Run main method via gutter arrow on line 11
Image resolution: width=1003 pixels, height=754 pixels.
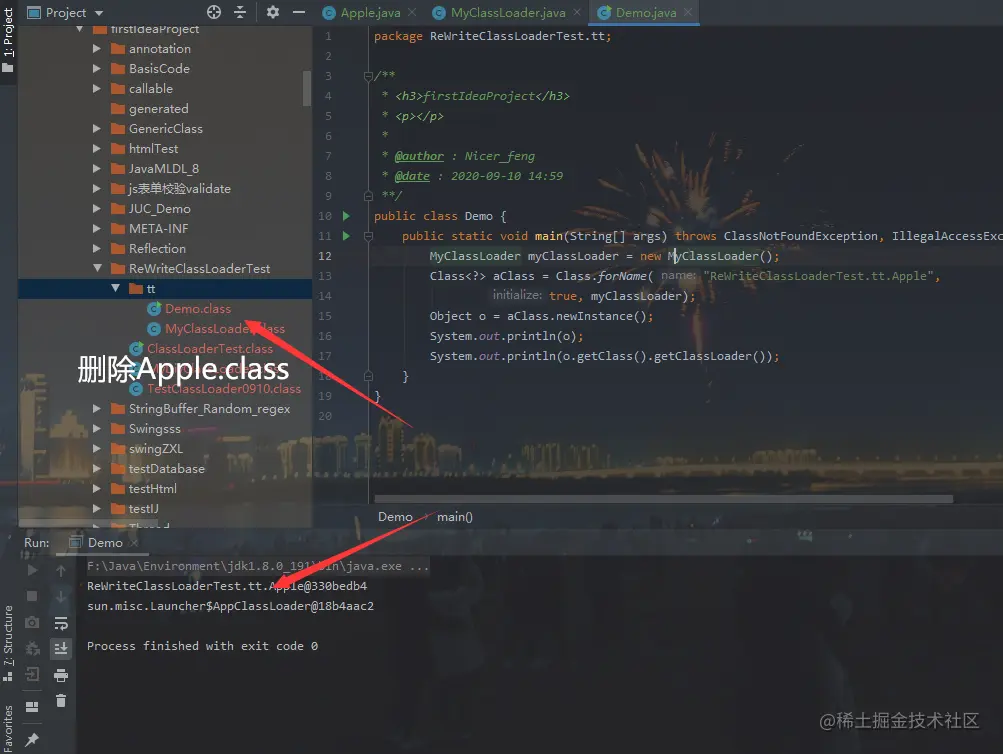[x=346, y=236]
